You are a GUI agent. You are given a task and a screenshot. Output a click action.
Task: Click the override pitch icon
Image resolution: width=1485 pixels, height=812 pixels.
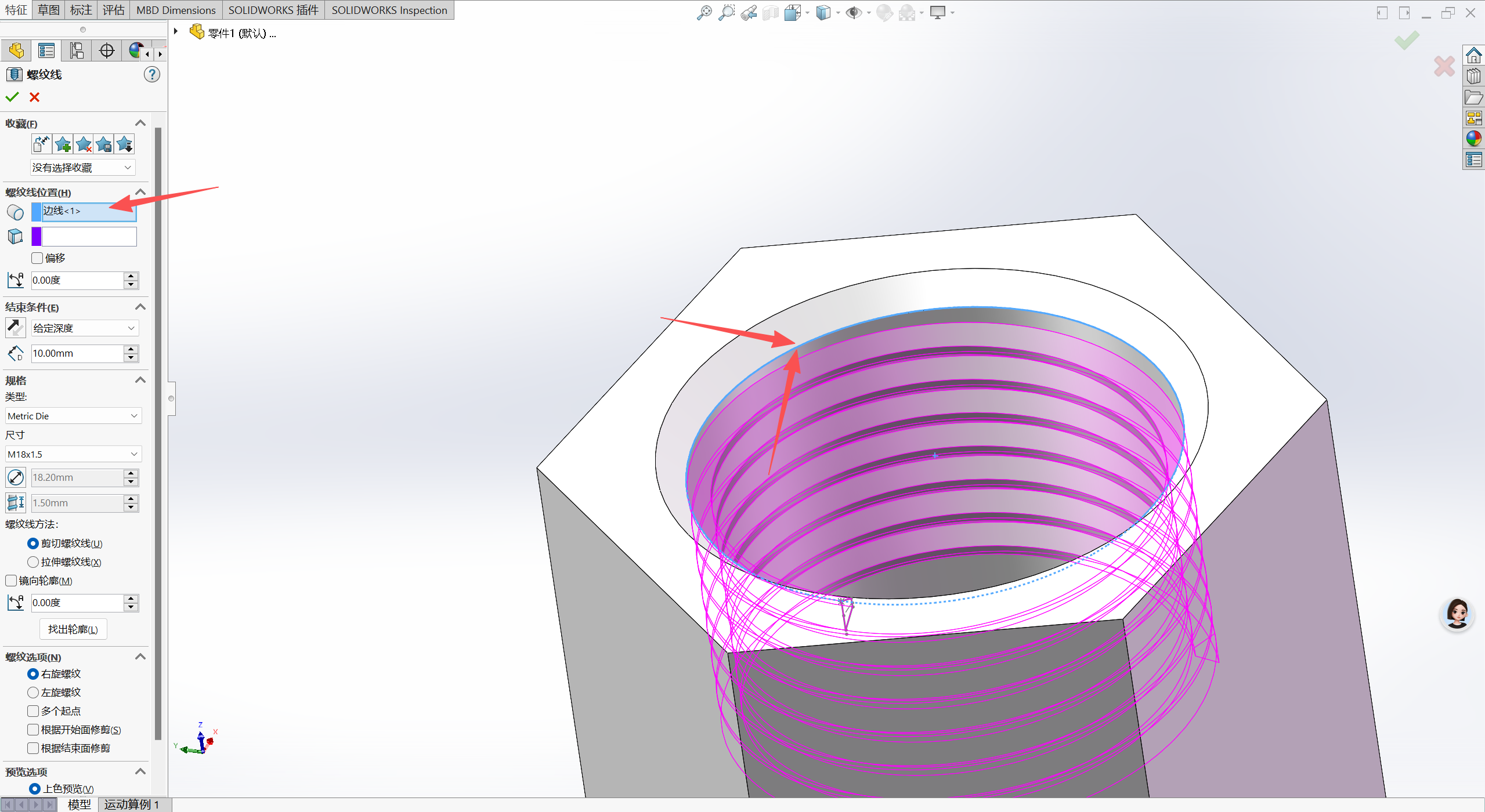point(16,503)
